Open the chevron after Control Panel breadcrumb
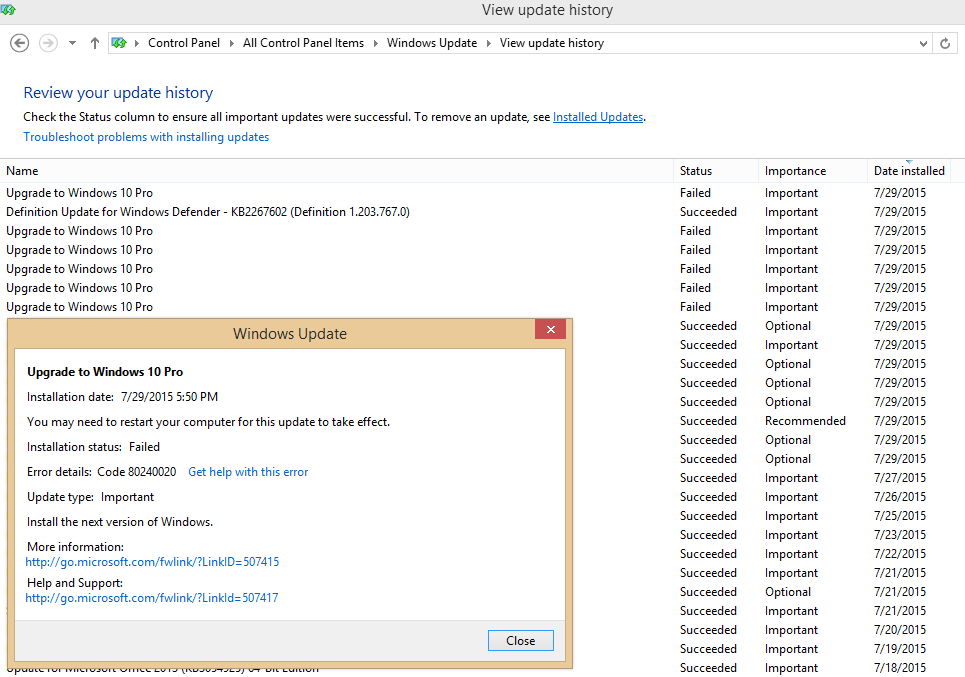965x677 pixels. pyautogui.click(x=231, y=43)
